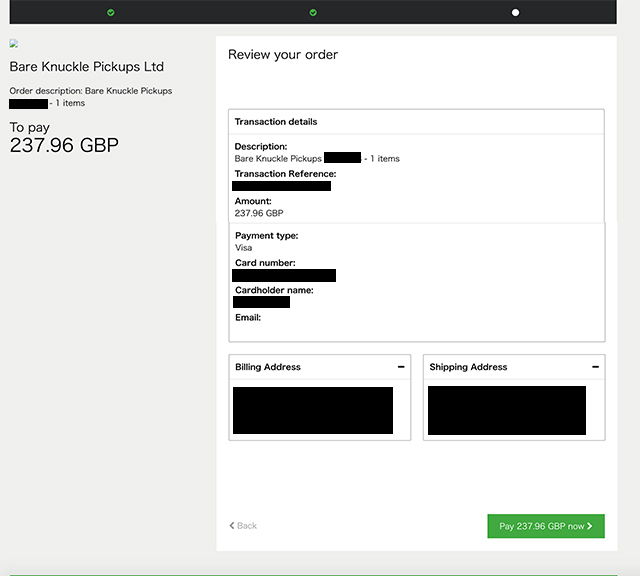This screenshot has width=640, height=576.
Task: Click the Visa payment type value
Action: [x=244, y=248]
